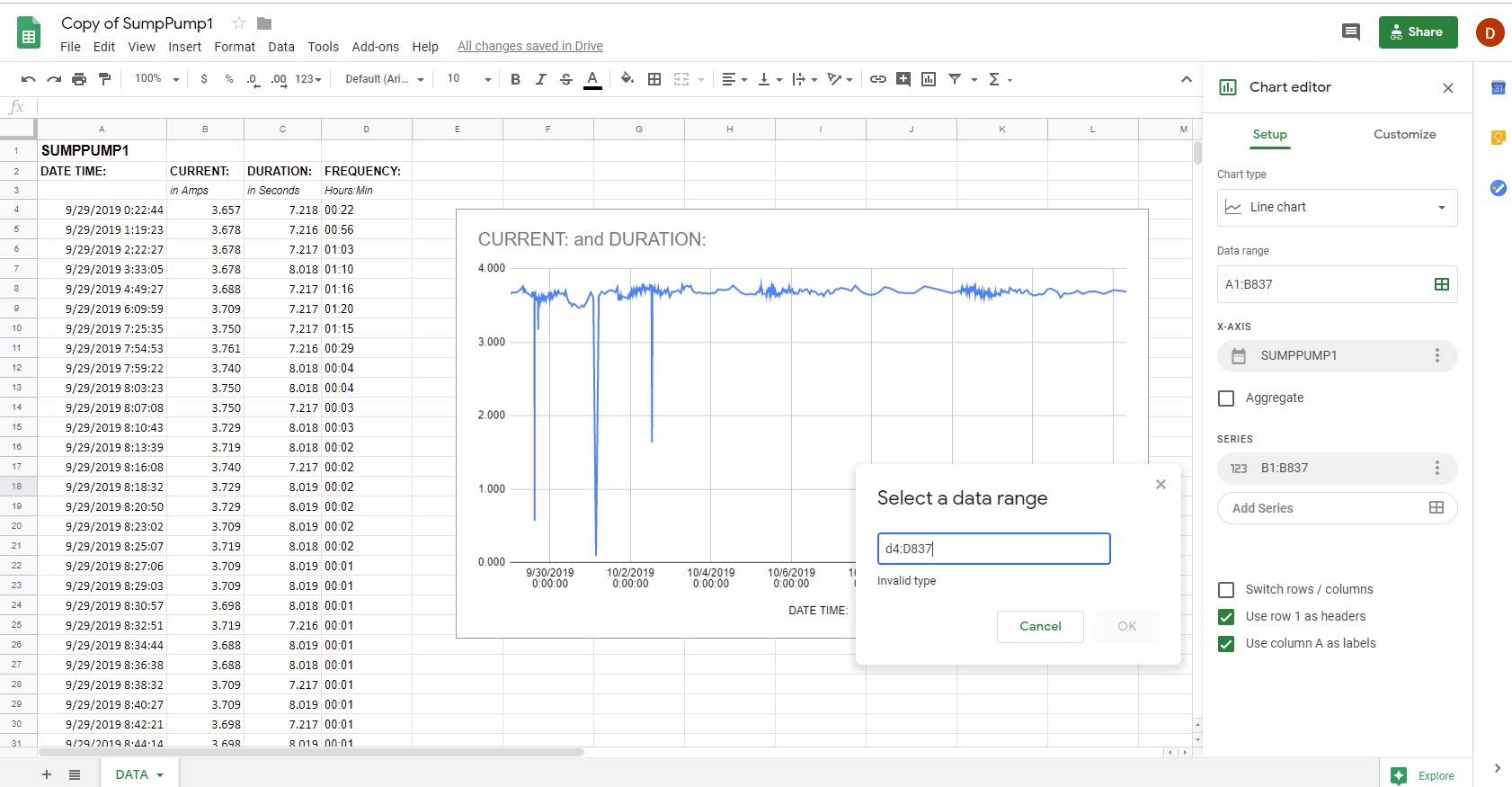The image size is (1512, 787).
Task: Open the comment history at top right
Action: pyautogui.click(x=1350, y=32)
